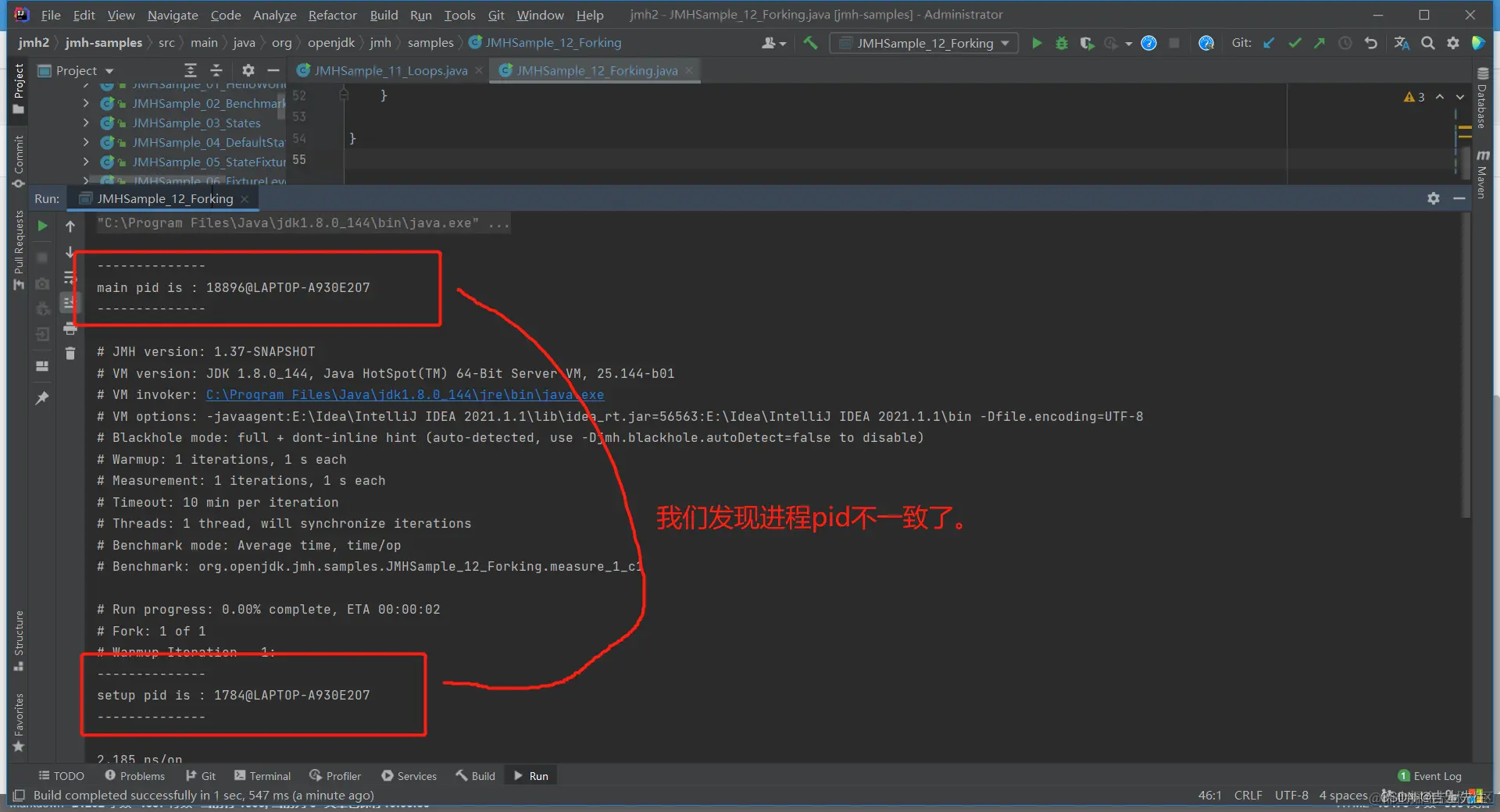Run with Coverage from main toolbar
This screenshot has height=812, width=1500.
point(1087,43)
